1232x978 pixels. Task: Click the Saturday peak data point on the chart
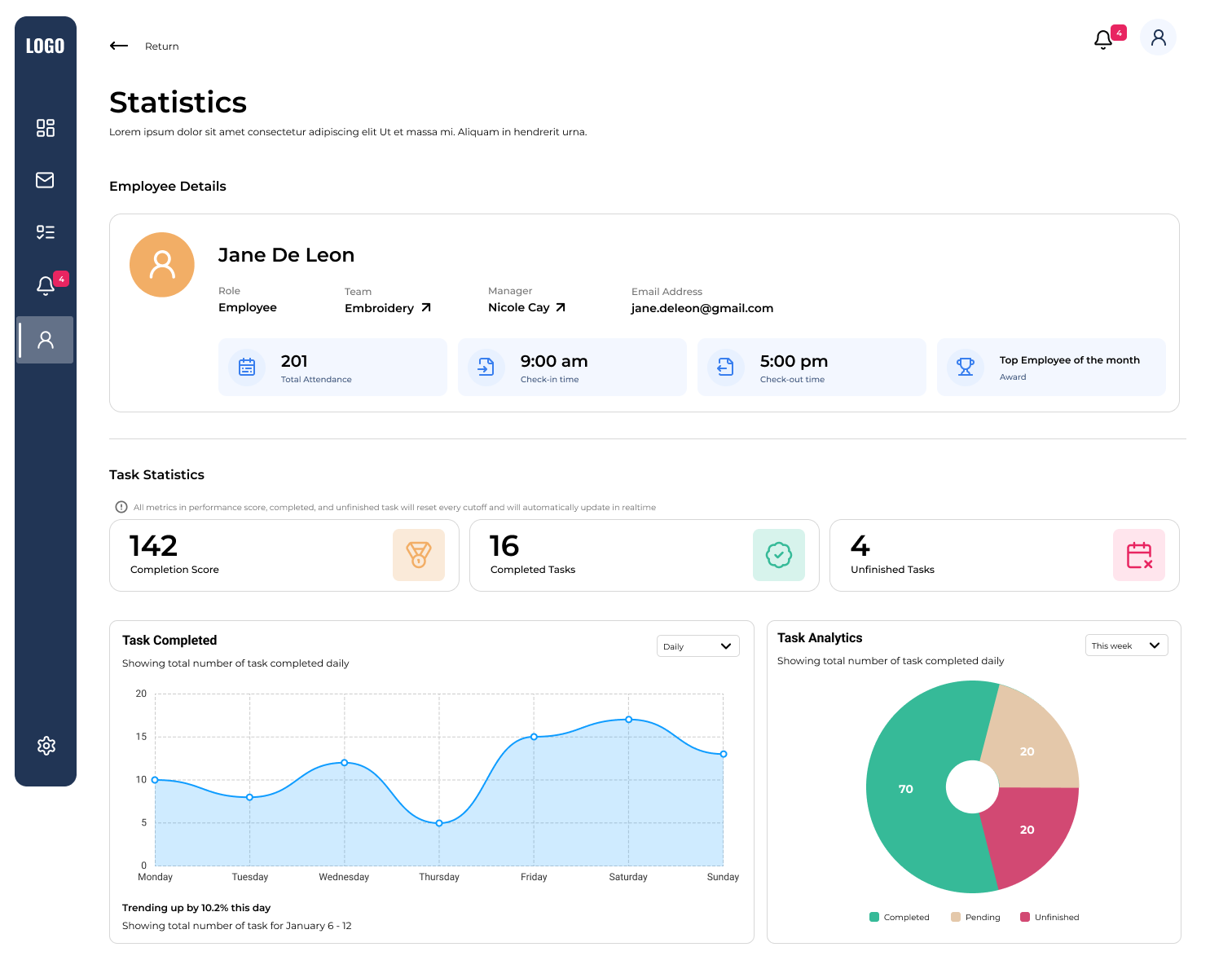(628, 719)
